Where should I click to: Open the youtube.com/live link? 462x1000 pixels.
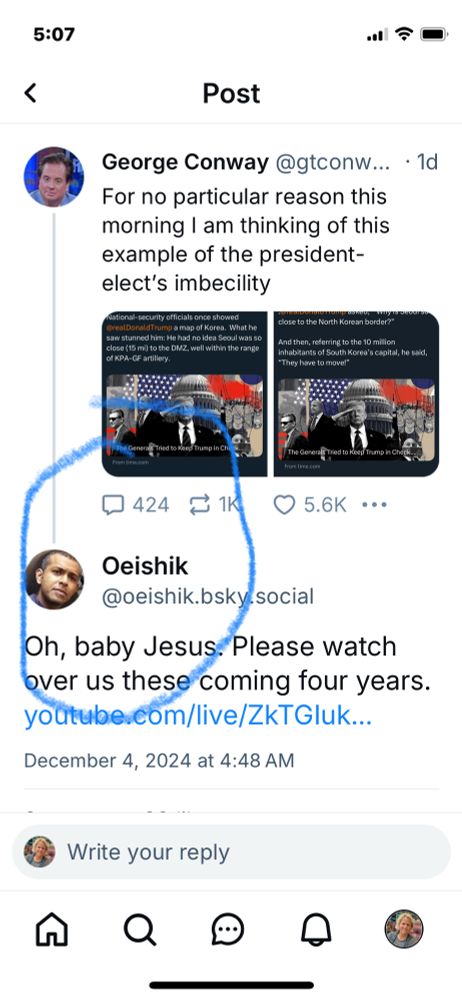(x=198, y=717)
